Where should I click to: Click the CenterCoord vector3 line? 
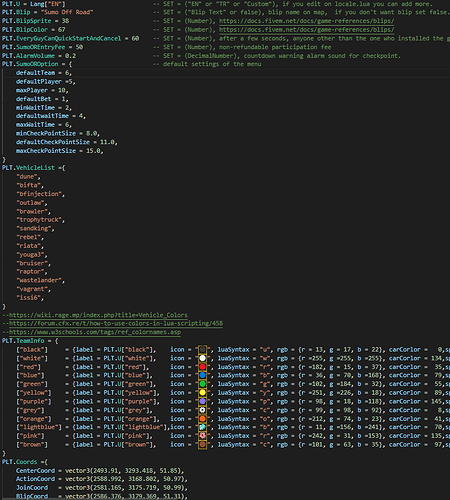pyautogui.click(x=100, y=471)
